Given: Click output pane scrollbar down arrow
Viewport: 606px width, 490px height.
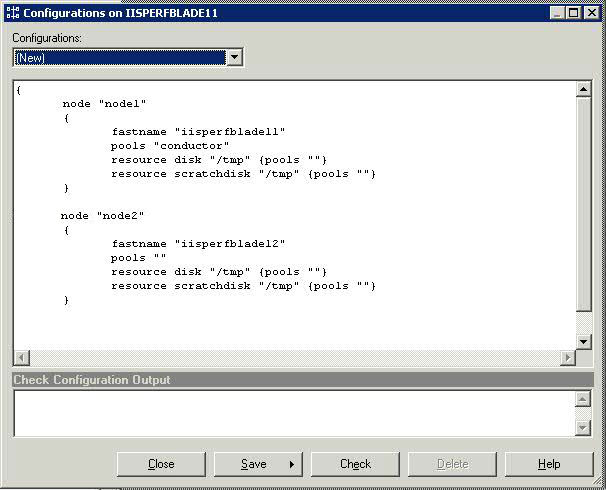Looking at the screenshot, I should (x=583, y=428).
